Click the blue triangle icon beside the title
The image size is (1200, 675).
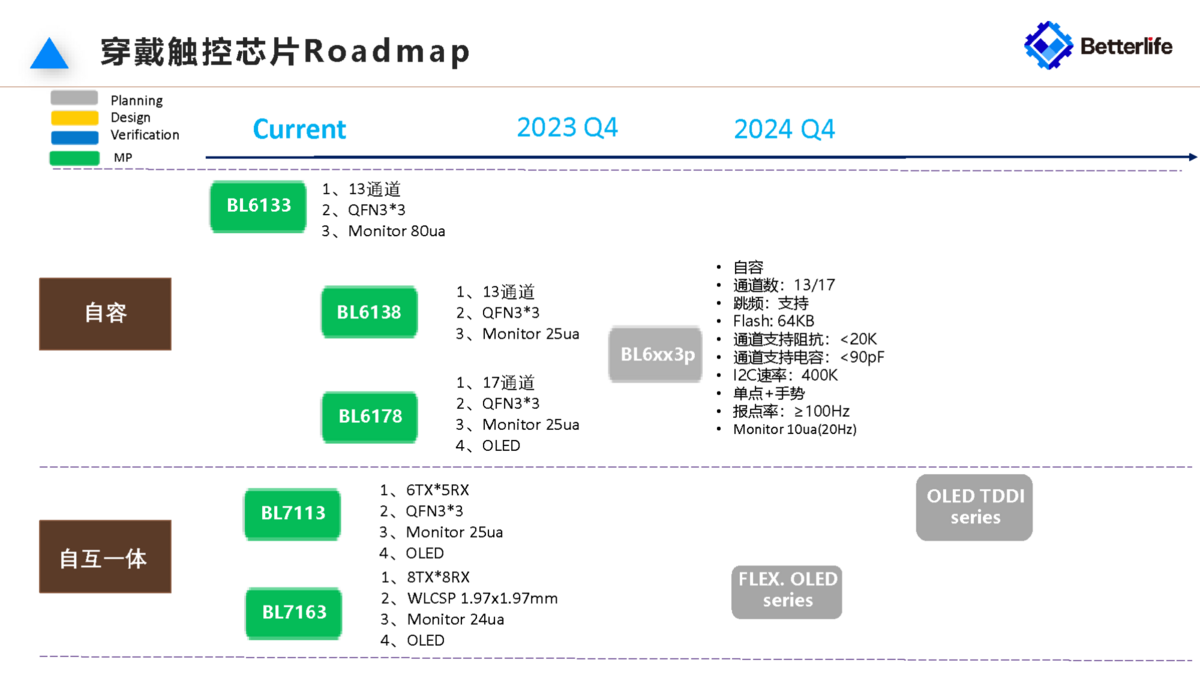[49, 54]
